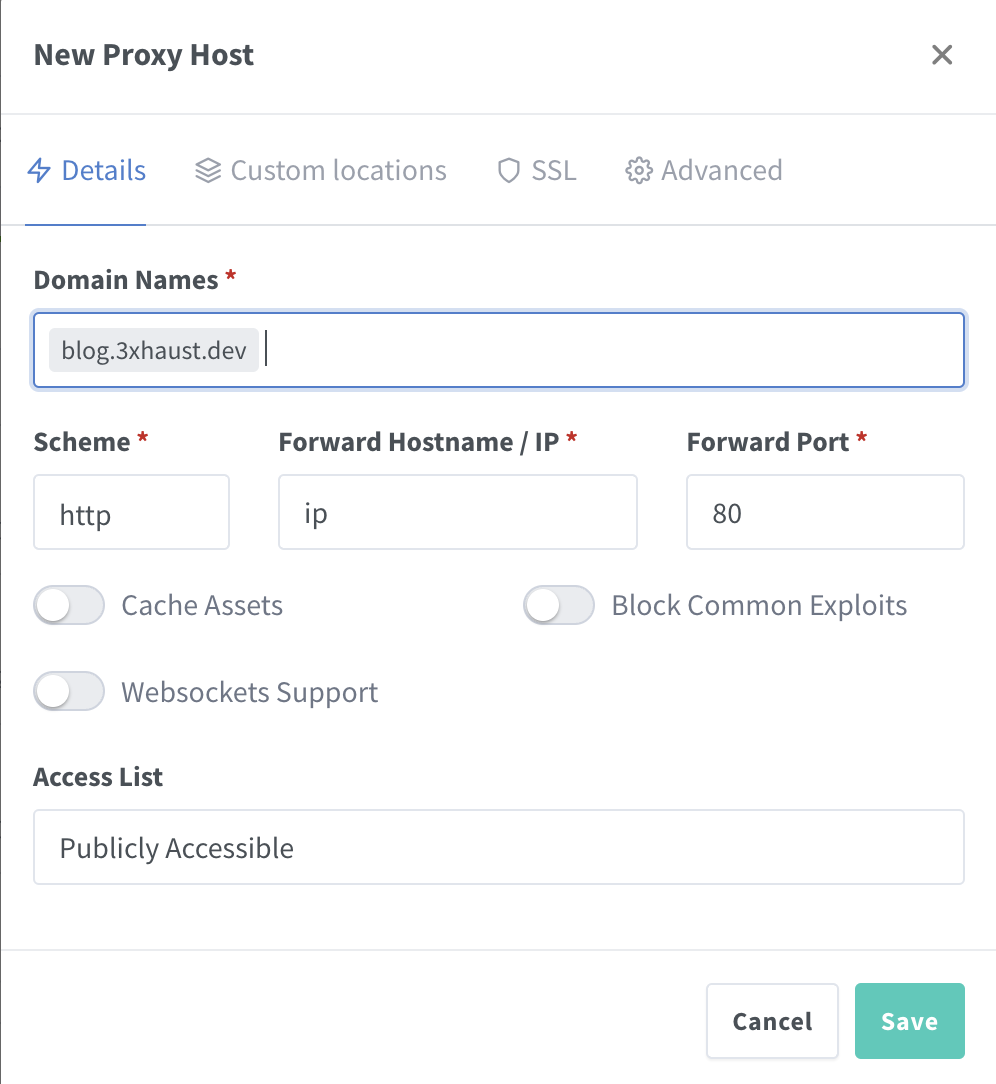Turn on Block Common Exploits
This screenshot has width=996, height=1084.
tap(559, 606)
